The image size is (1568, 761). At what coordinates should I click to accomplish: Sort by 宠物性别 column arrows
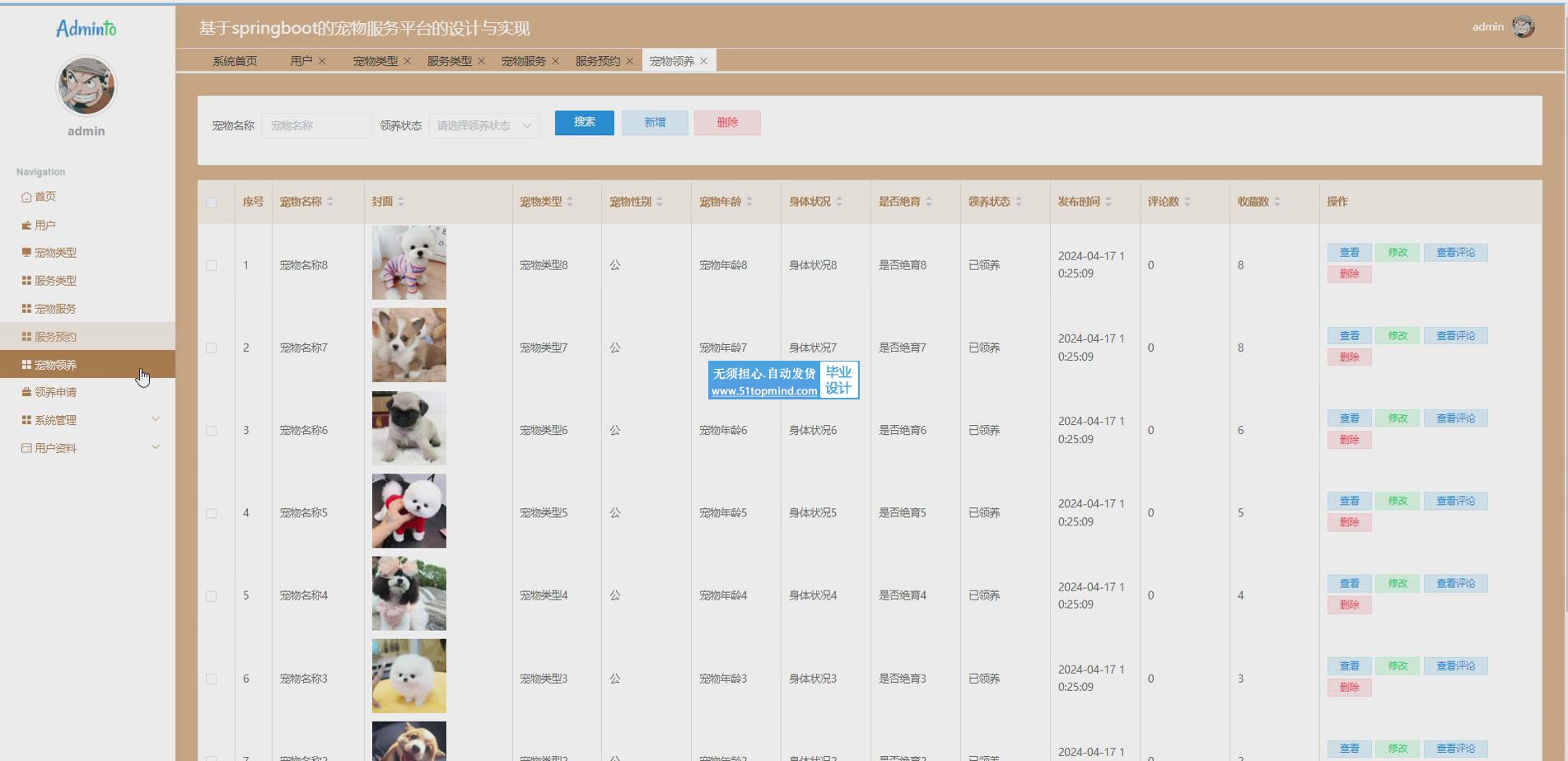pyautogui.click(x=660, y=202)
